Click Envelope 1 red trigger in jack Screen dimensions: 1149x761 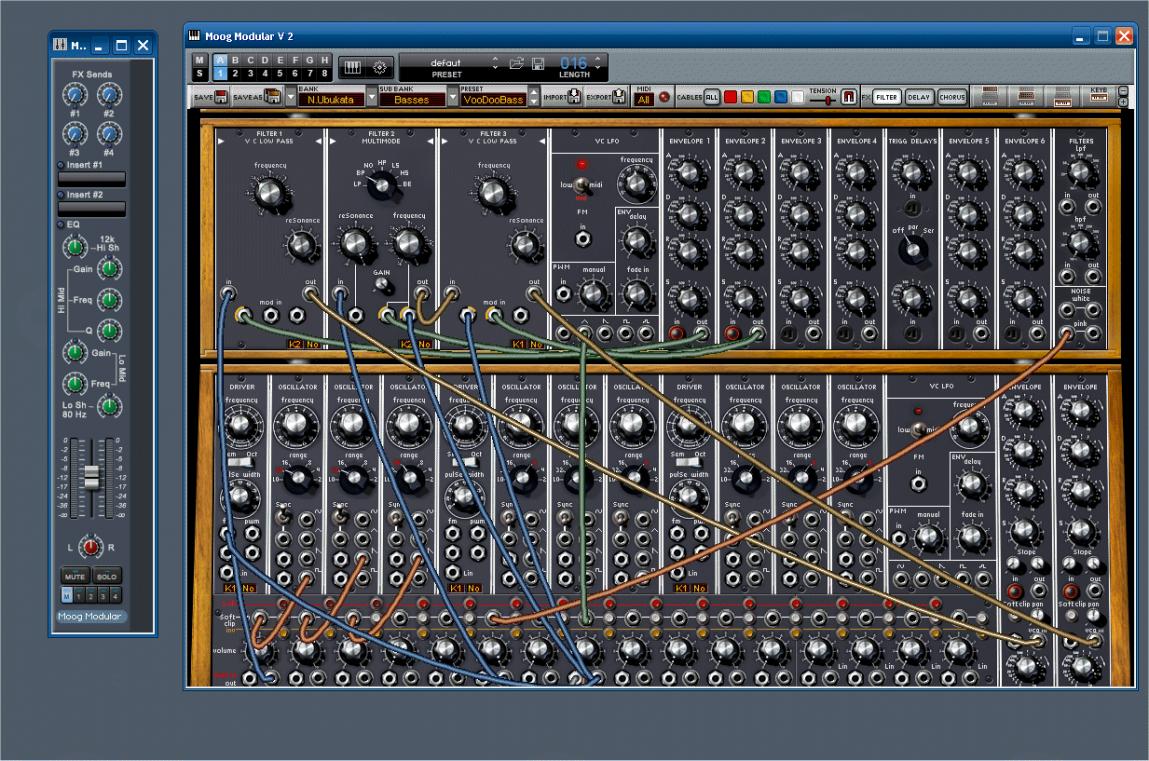coord(676,333)
